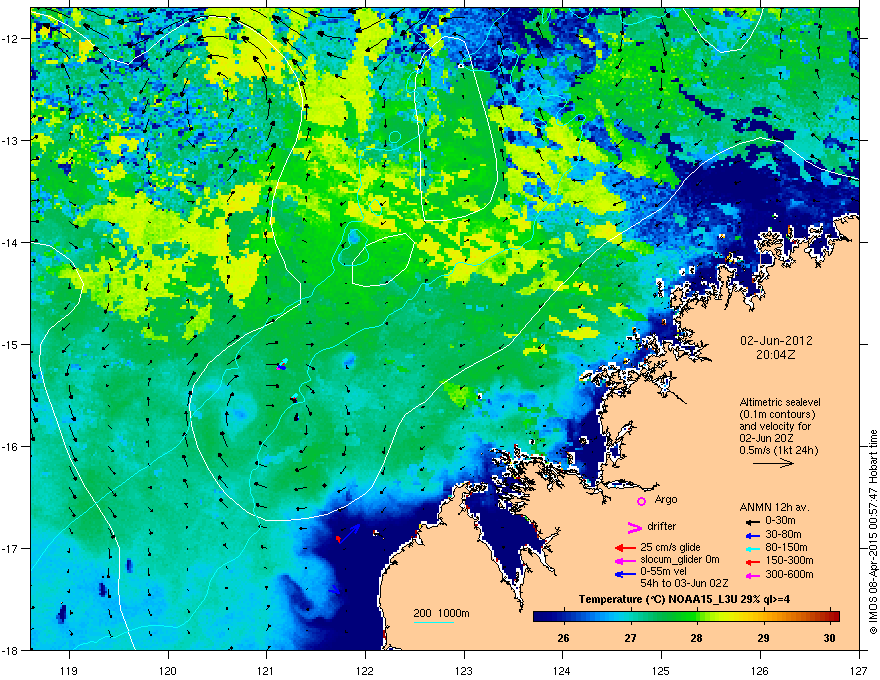The width and height of the screenshot is (880, 680).
Task: Click the latitude axis label -17
Action: (x=10, y=548)
